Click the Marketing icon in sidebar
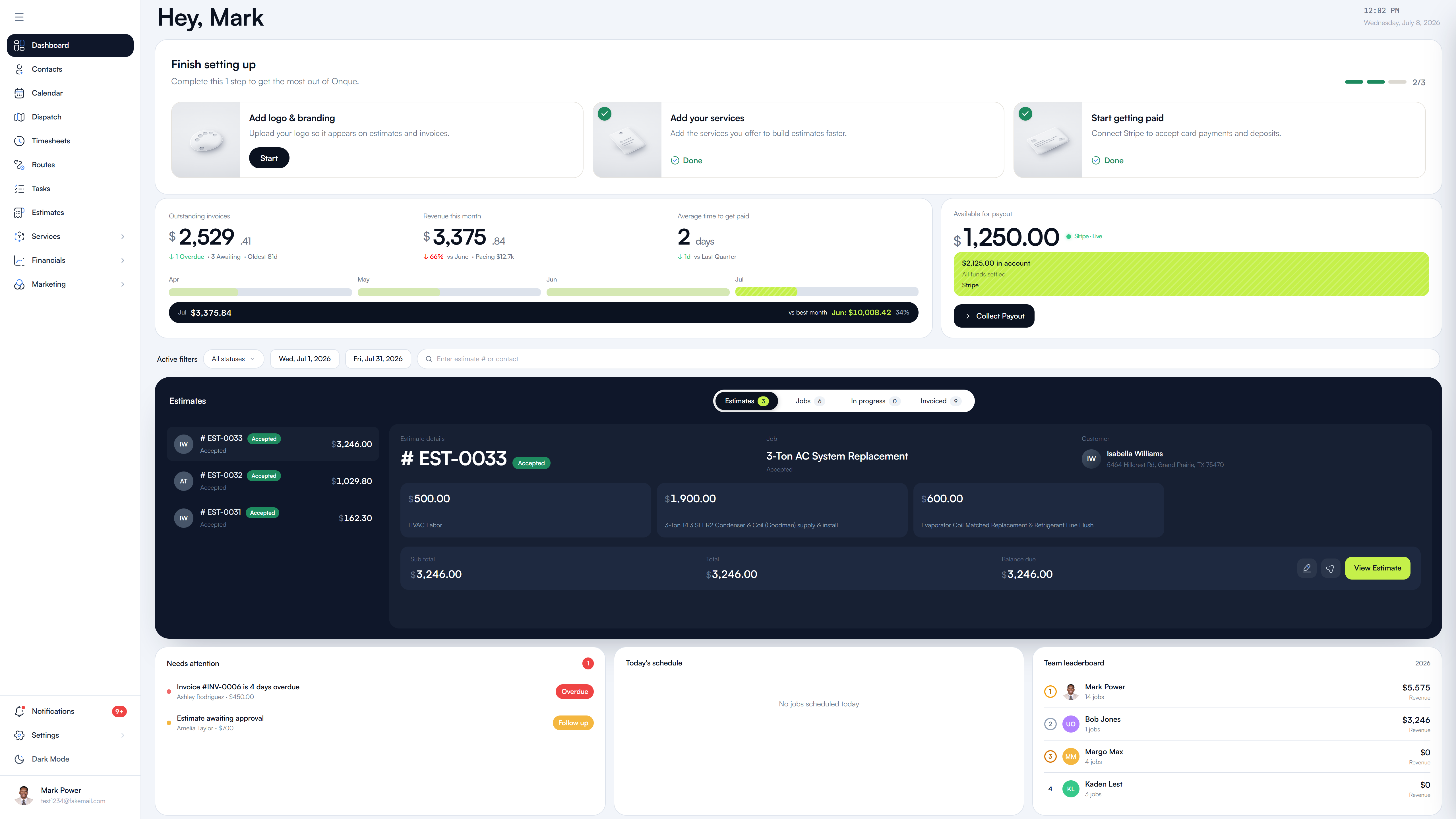 click(x=19, y=284)
